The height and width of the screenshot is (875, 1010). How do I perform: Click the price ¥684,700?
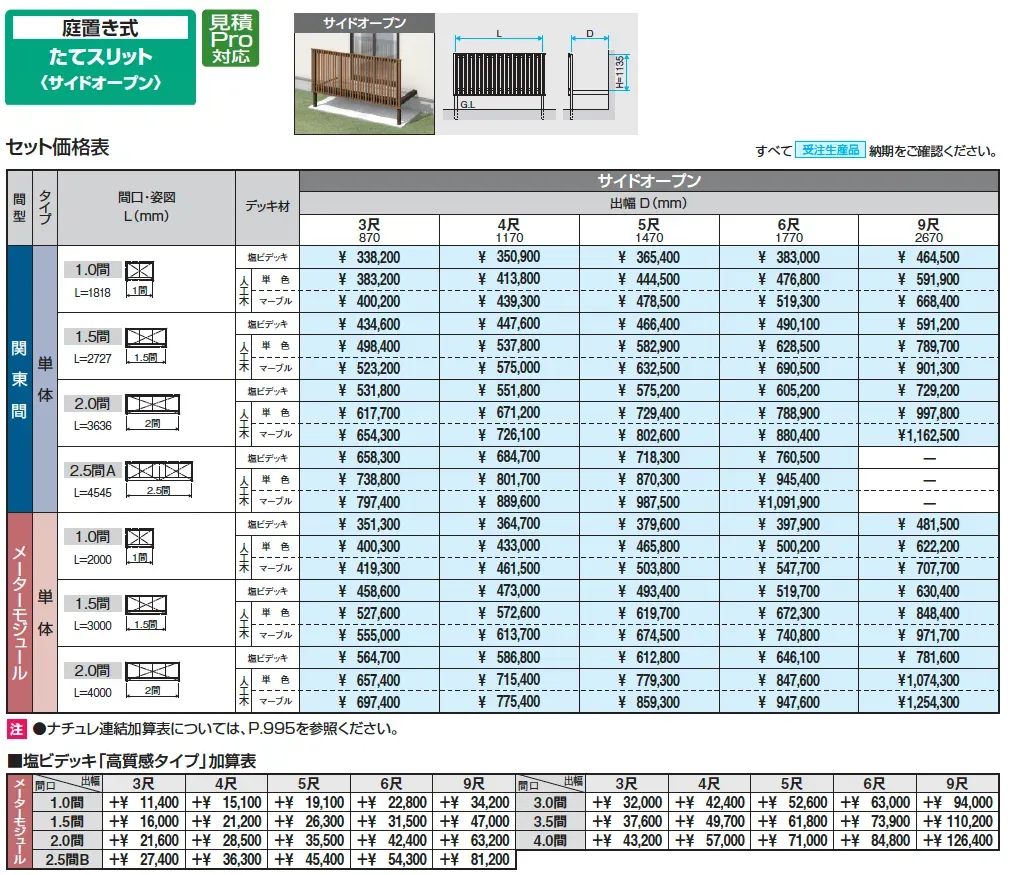509,458
